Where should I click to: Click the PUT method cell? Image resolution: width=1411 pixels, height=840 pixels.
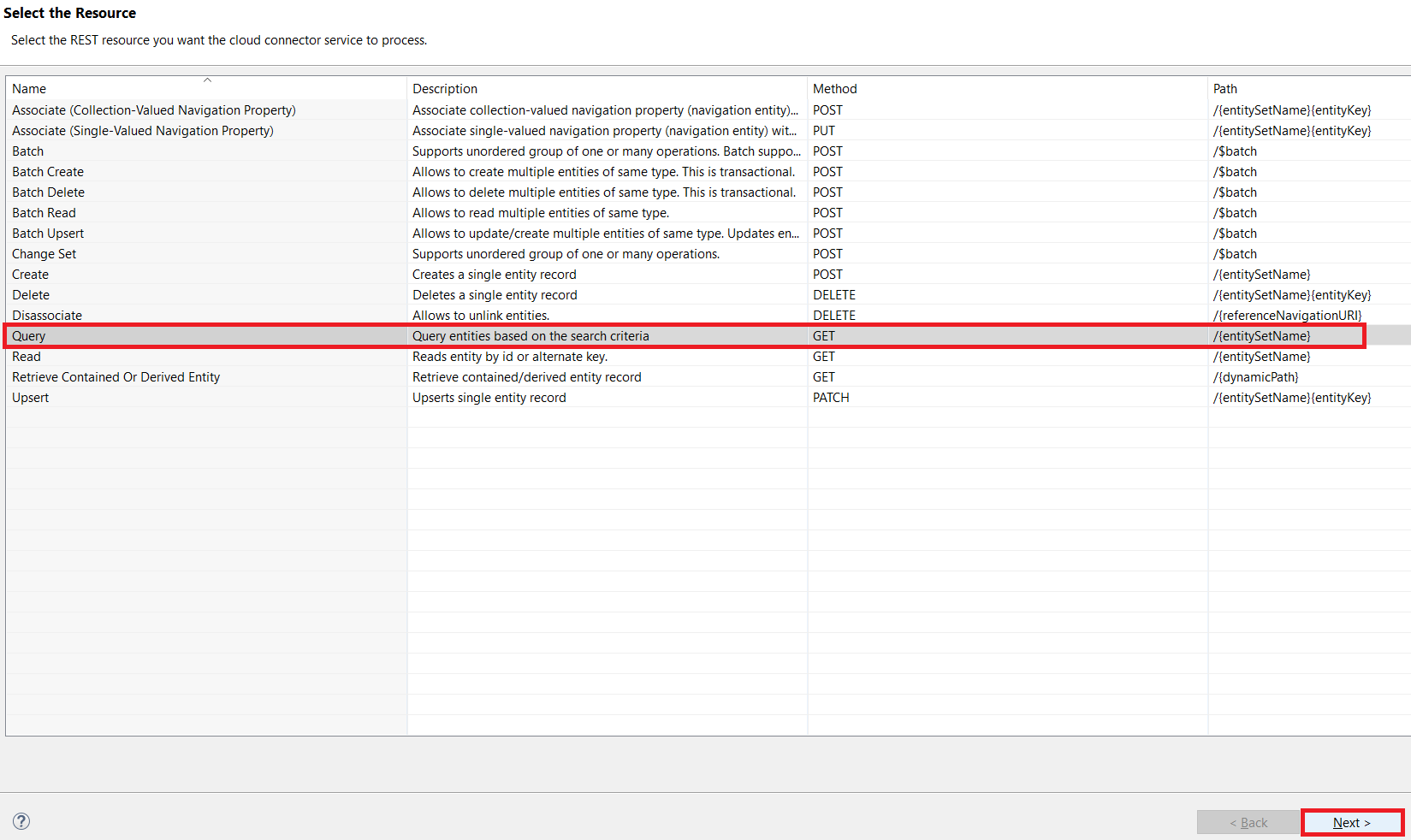824,131
